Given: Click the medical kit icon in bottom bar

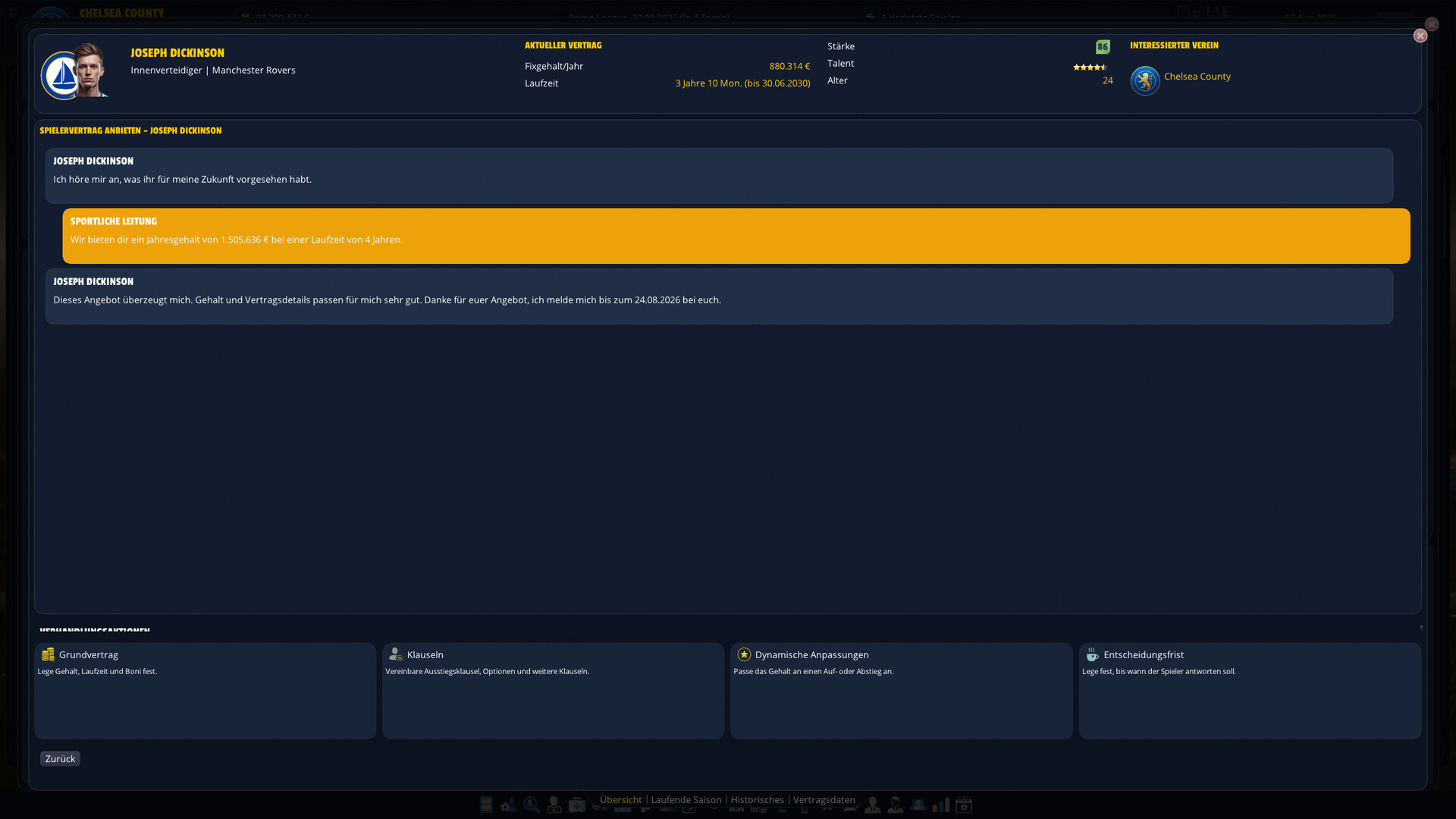Looking at the screenshot, I should tap(577, 805).
